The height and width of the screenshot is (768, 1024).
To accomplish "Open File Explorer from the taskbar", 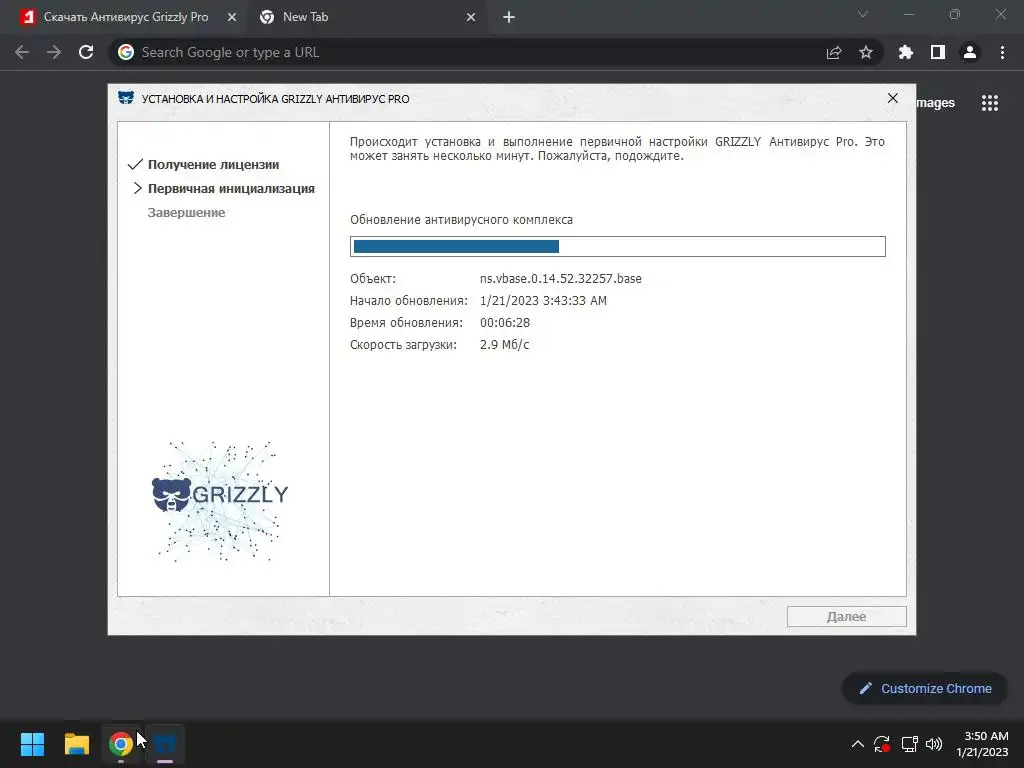I will [76, 744].
